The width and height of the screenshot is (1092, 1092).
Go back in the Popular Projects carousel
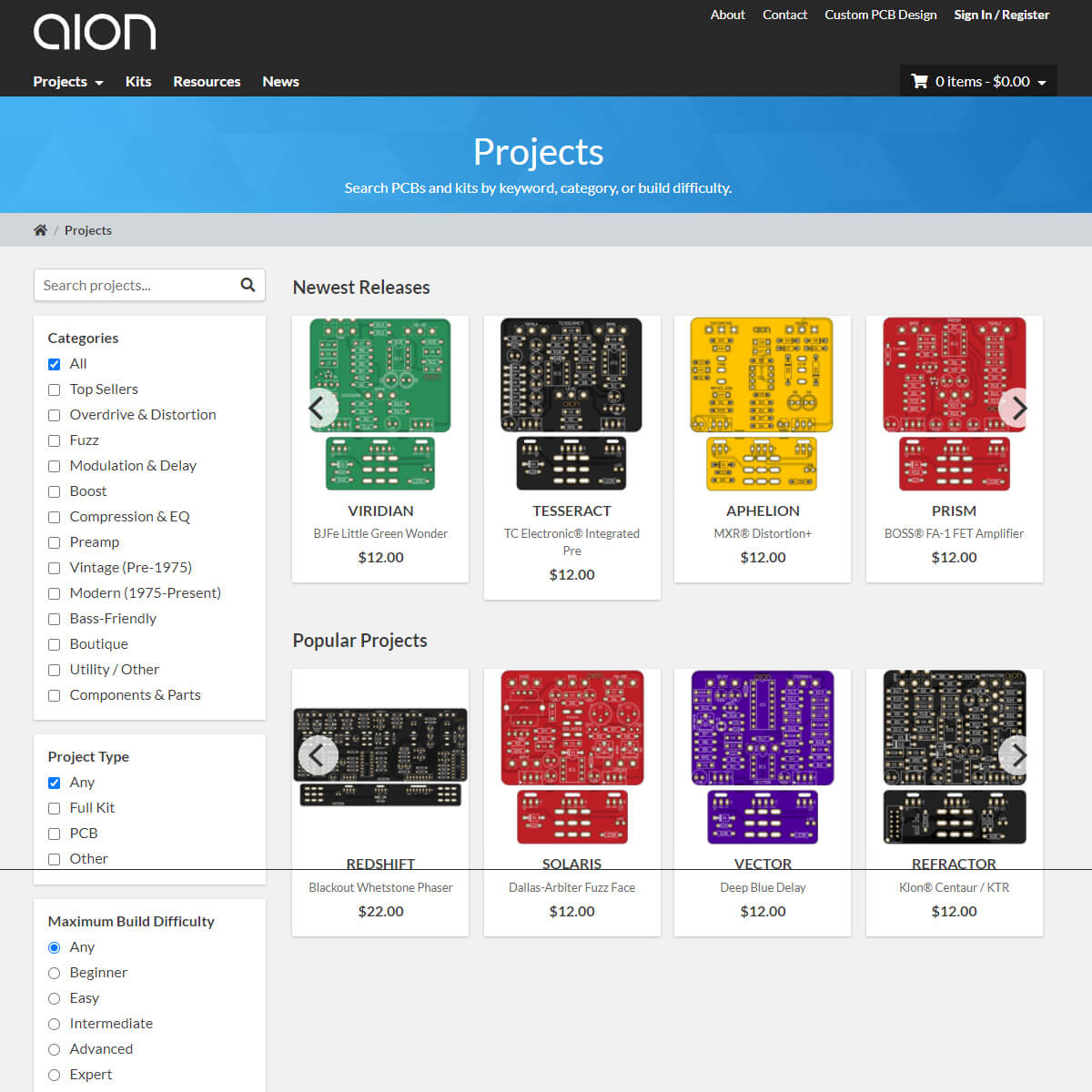(x=318, y=755)
